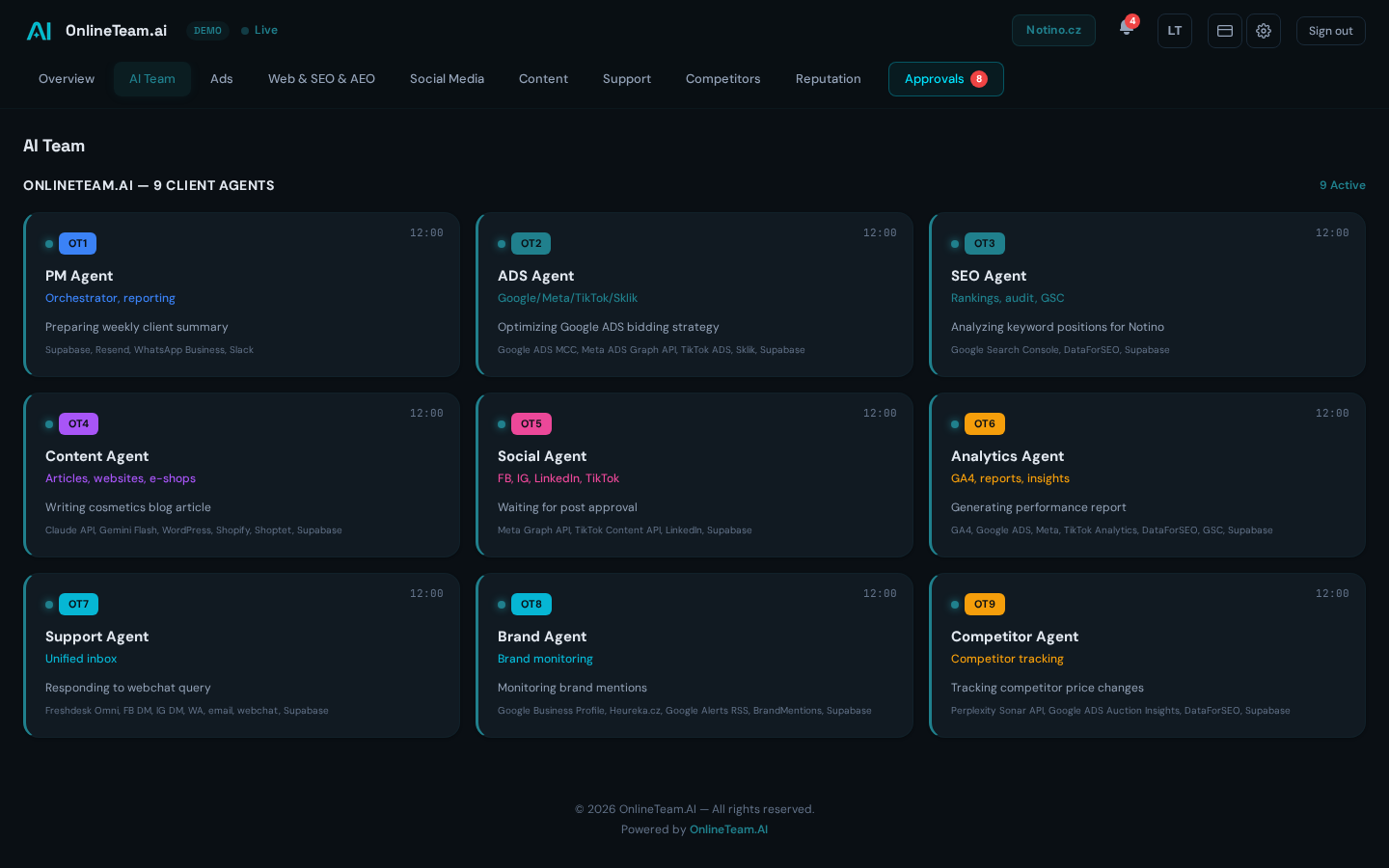The width and height of the screenshot is (1389, 868).
Task: Open the Brand Agent card title
Action: [x=542, y=637]
